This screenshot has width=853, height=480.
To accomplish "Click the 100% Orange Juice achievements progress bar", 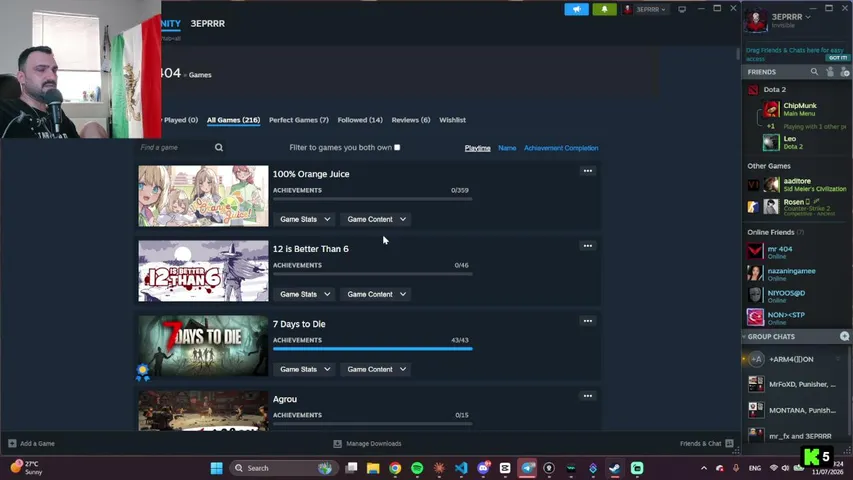I will pos(373,199).
